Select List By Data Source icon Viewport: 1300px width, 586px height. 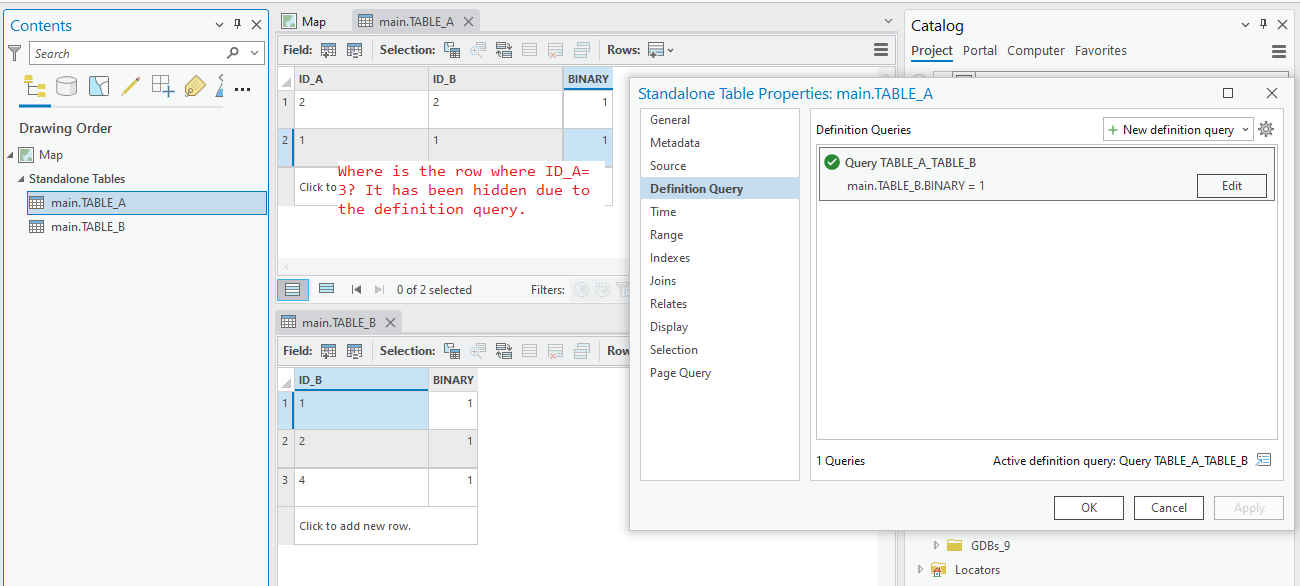pyautogui.click(x=66, y=87)
